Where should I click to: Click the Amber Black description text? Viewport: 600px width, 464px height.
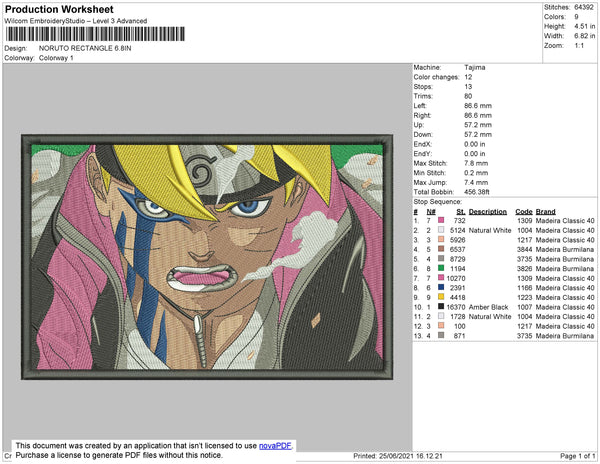tap(488, 307)
